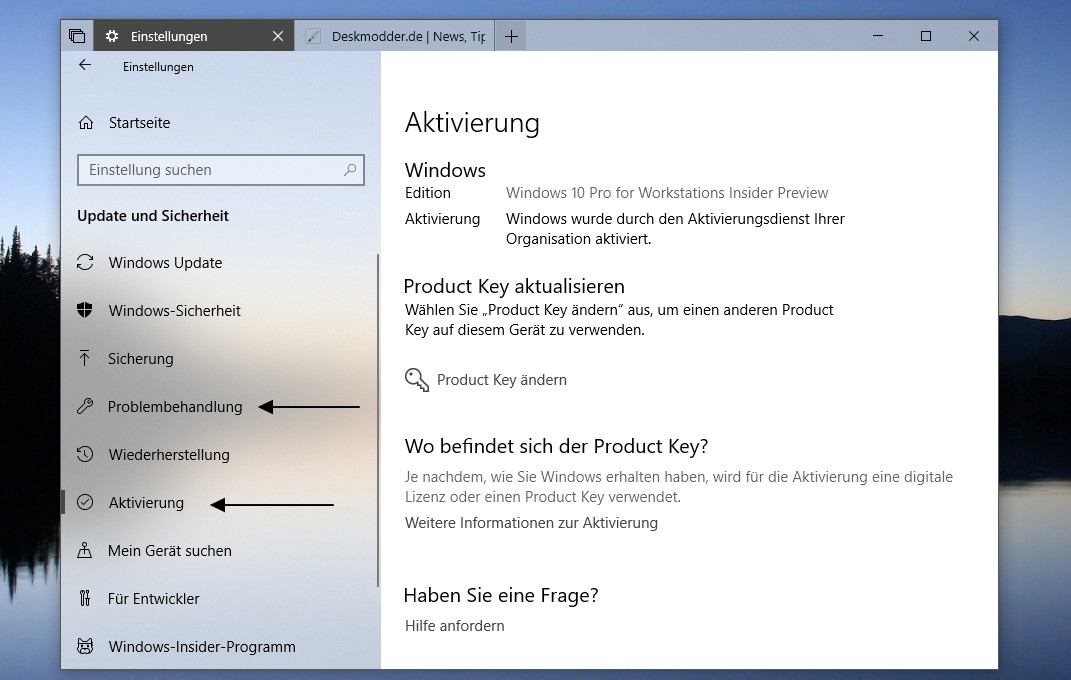Click the Für Entwickler tools icon

click(x=85, y=599)
